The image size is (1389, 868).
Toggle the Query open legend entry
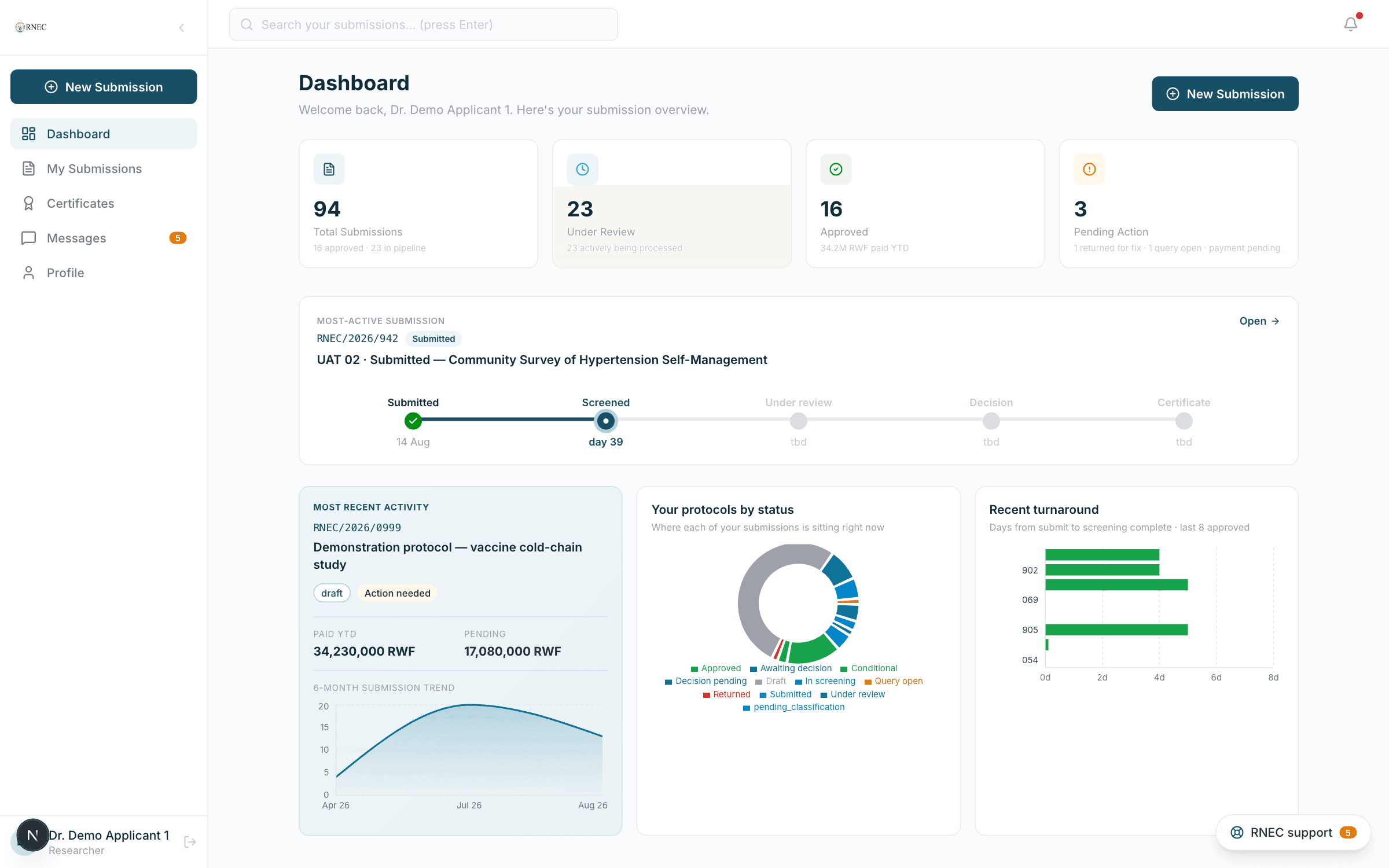pos(893,681)
